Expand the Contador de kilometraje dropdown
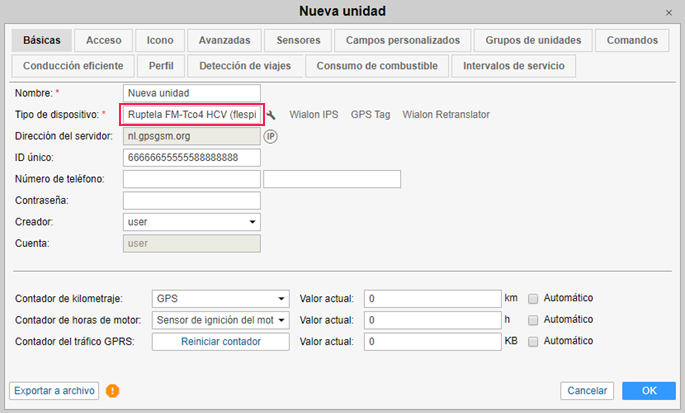This screenshot has width=685, height=413. pos(220,298)
